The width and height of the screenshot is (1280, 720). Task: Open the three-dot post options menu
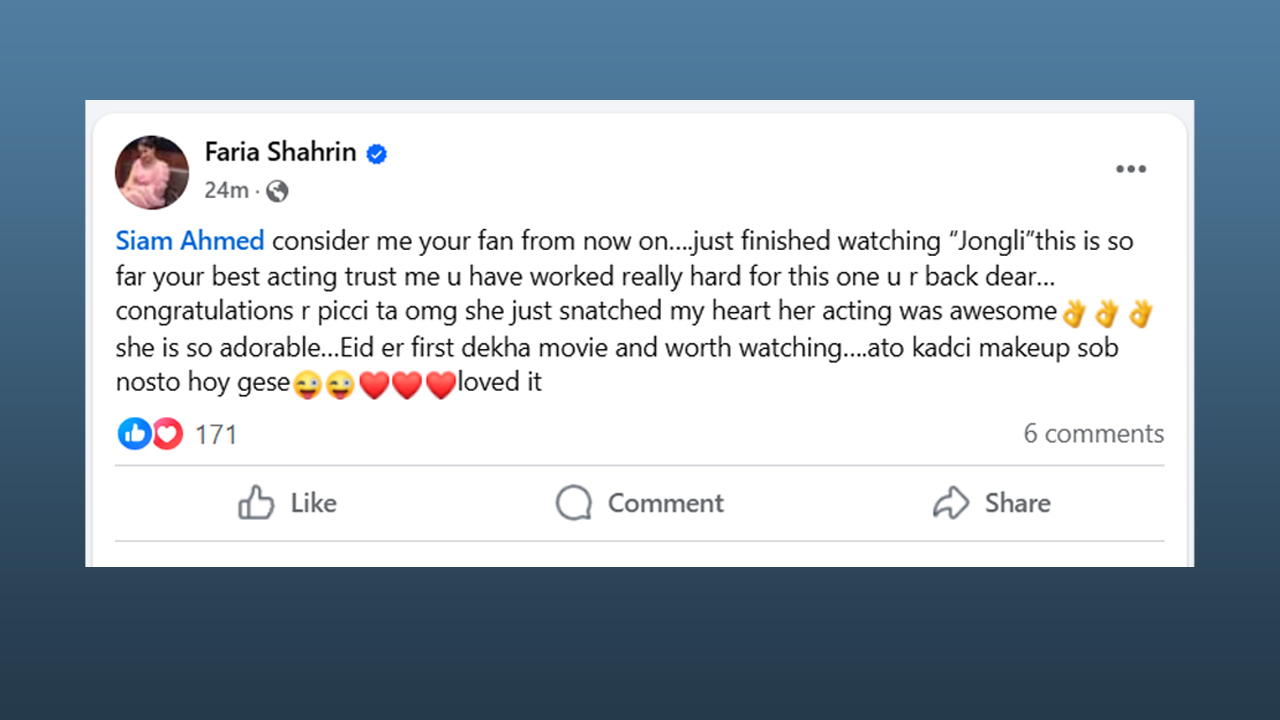click(1131, 169)
